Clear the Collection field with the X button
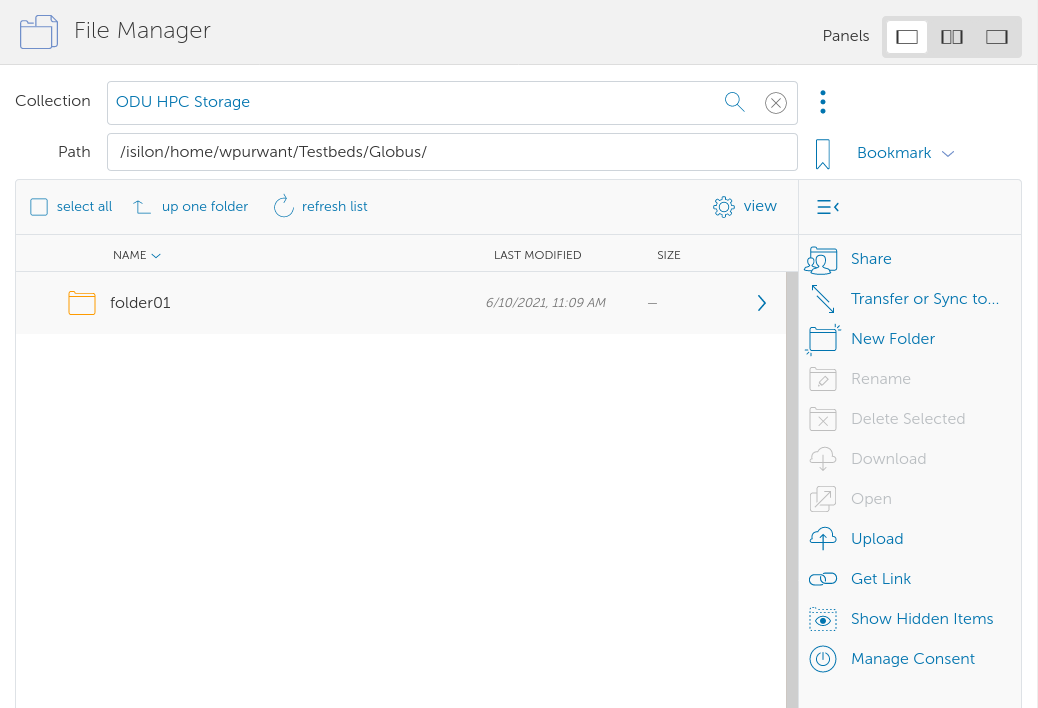Viewport: 1038px width, 708px height. pos(775,102)
